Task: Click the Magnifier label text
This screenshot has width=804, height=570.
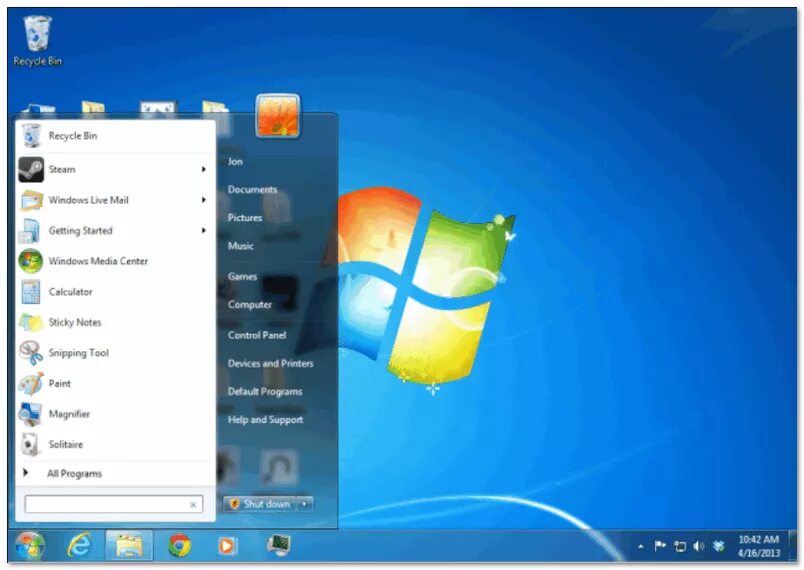Action: coord(69,414)
